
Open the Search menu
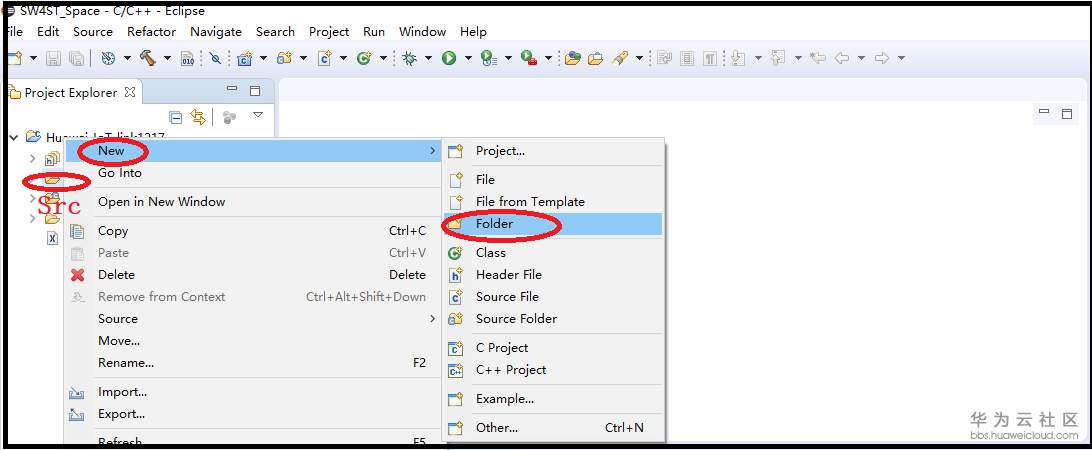pos(275,31)
